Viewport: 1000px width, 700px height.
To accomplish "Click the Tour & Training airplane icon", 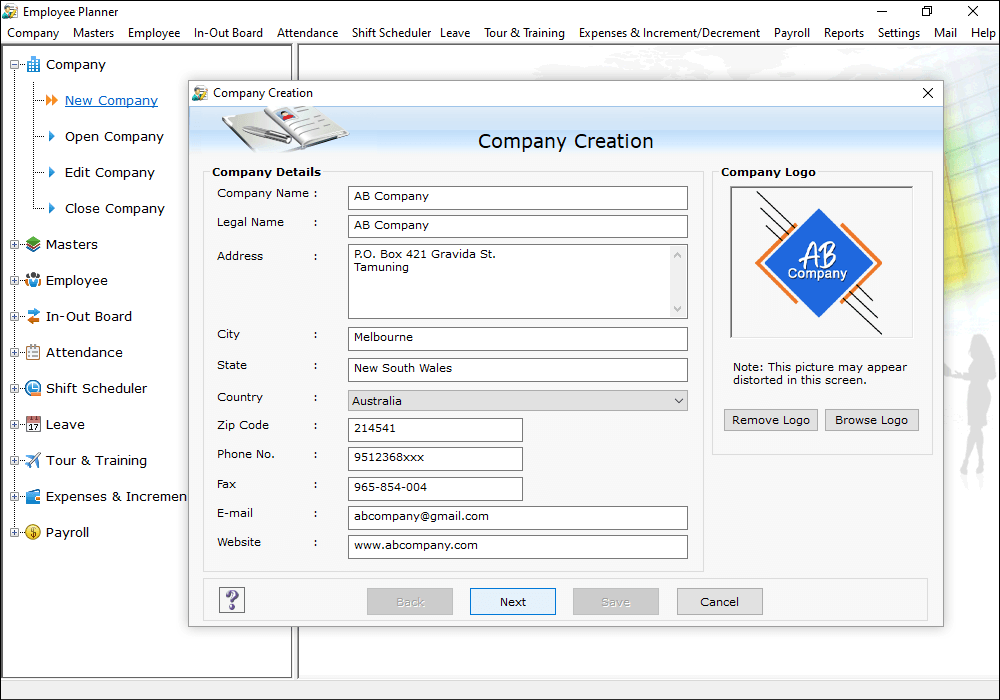I will click(33, 460).
